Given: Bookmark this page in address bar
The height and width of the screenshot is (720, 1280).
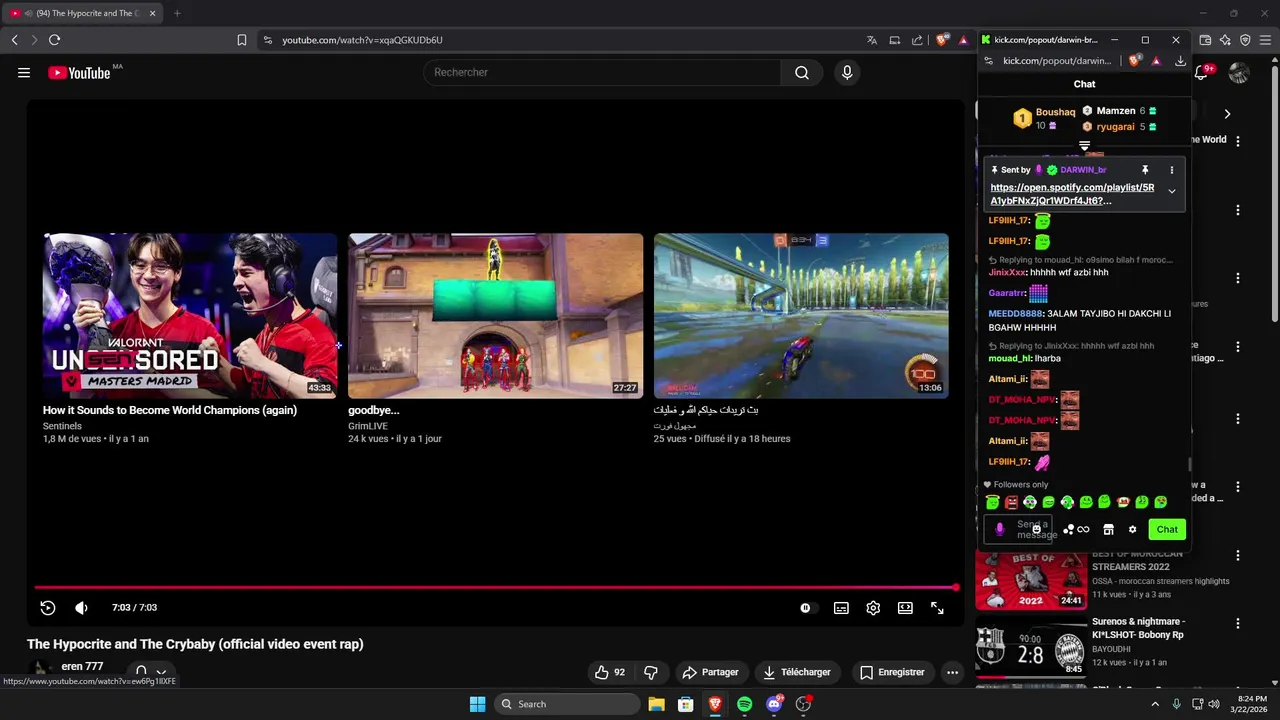Looking at the screenshot, I should 241,40.
